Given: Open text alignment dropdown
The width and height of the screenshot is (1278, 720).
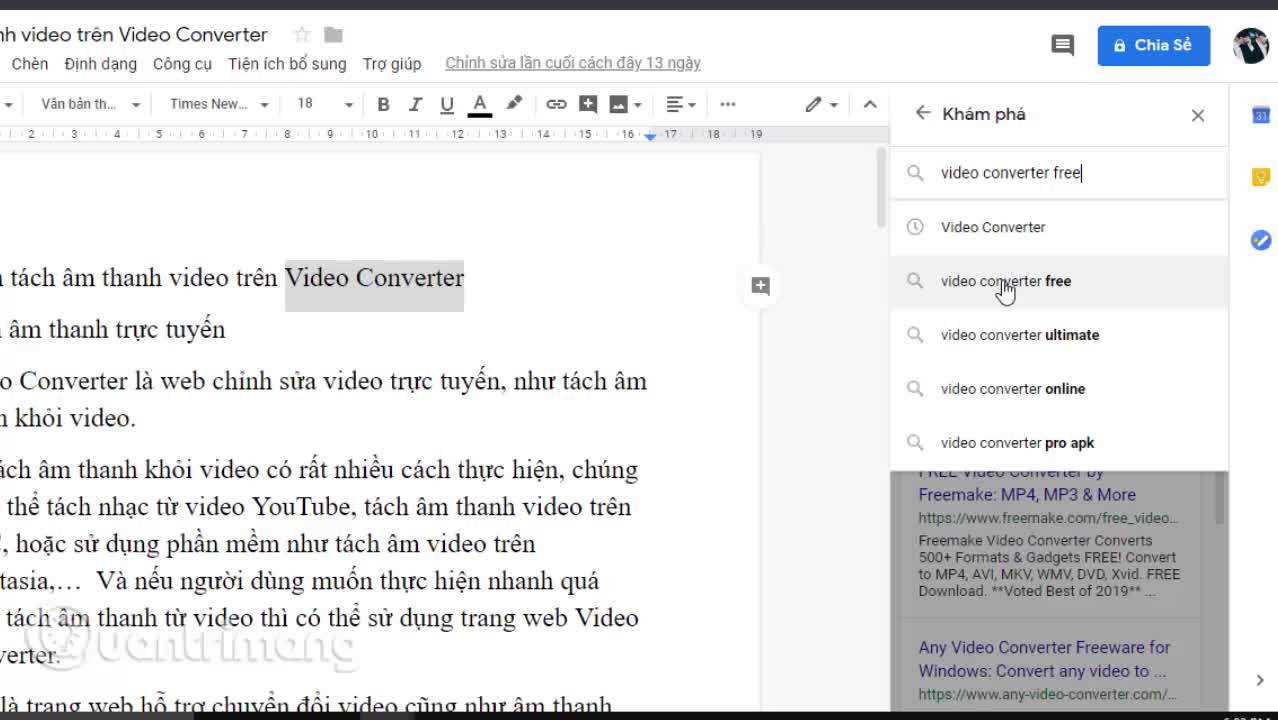Looking at the screenshot, I should (x=681, y=104).
